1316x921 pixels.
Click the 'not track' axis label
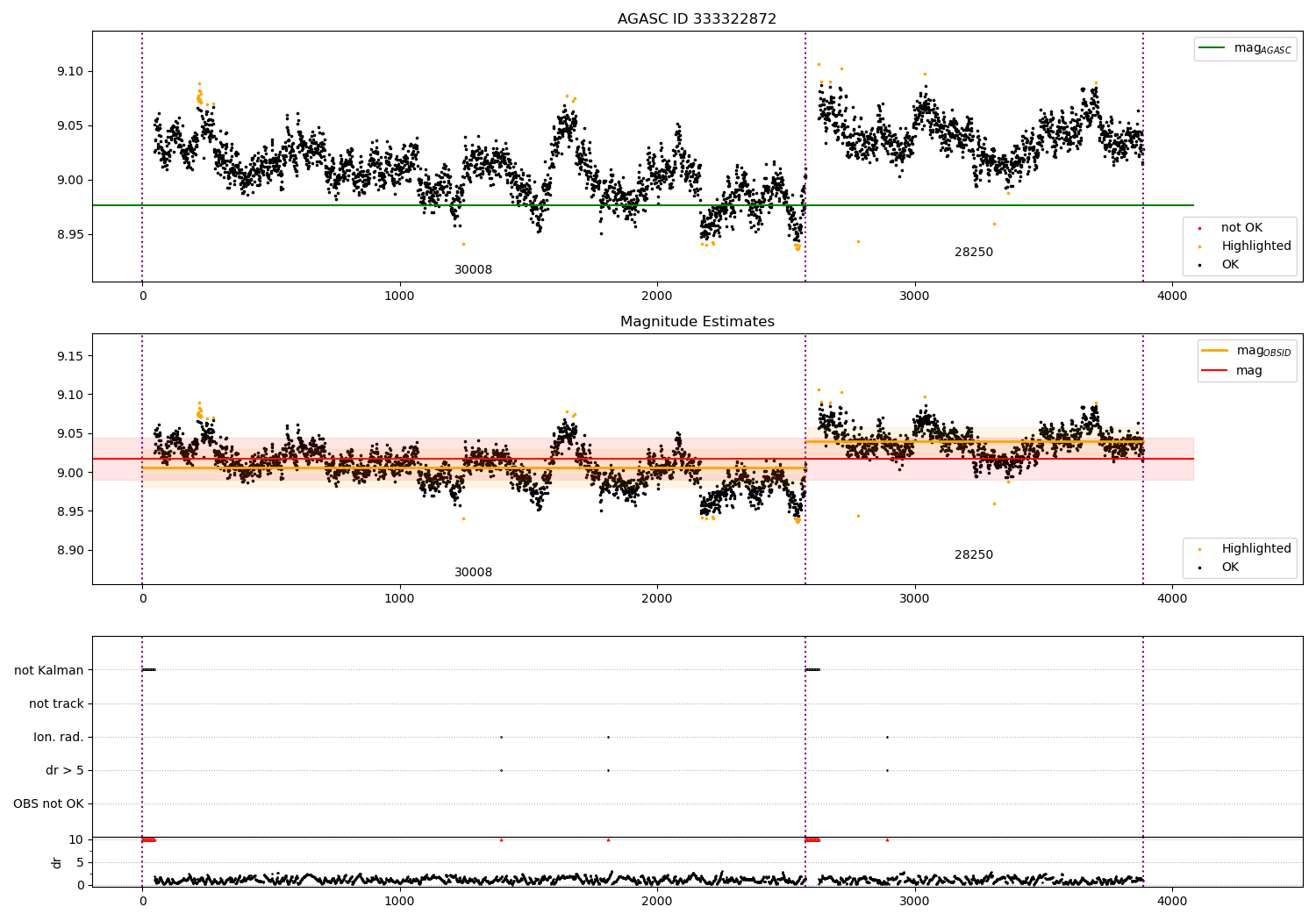56,703
